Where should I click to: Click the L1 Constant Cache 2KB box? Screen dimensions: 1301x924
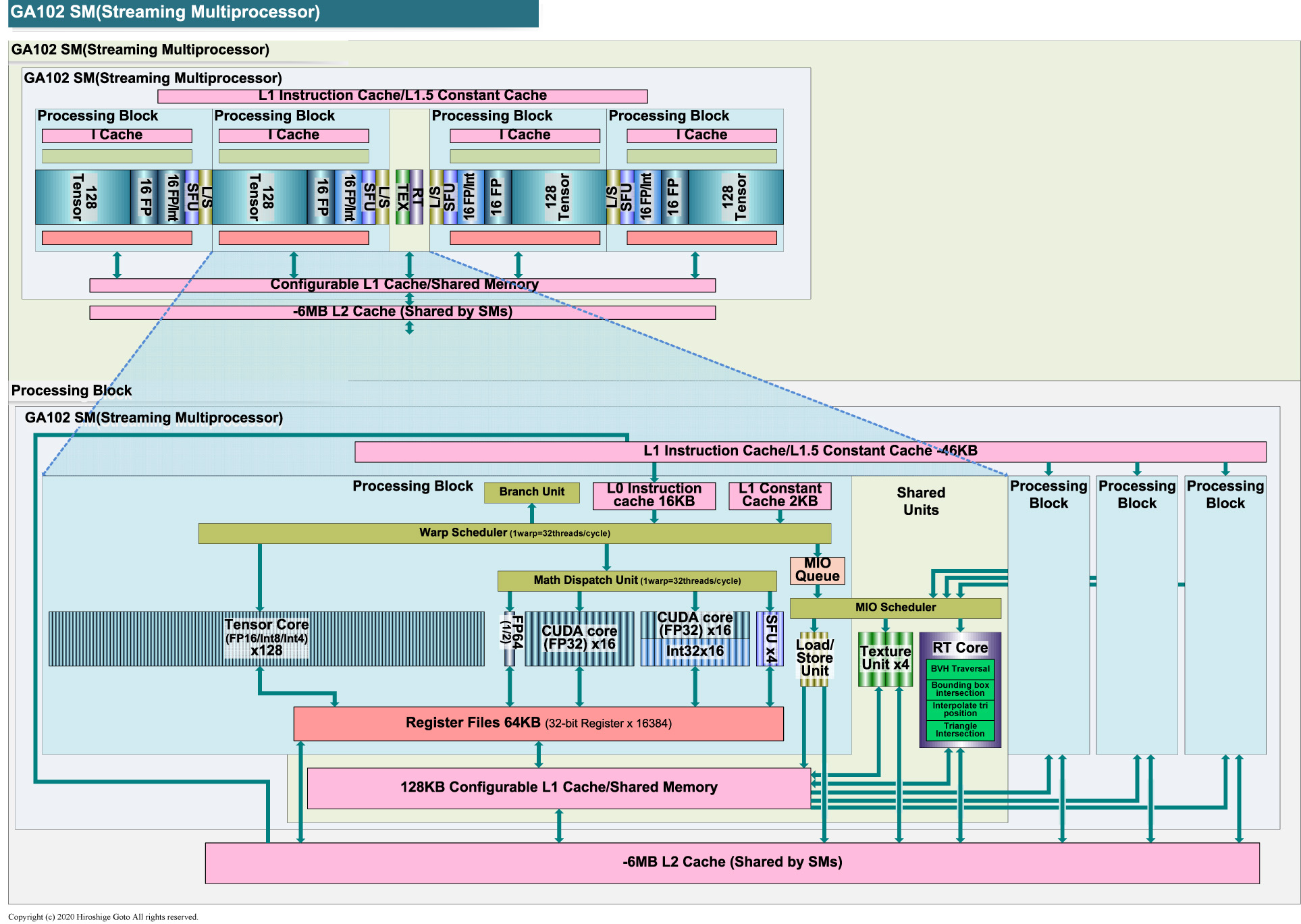pyautogui.click(x=779, y=495)
